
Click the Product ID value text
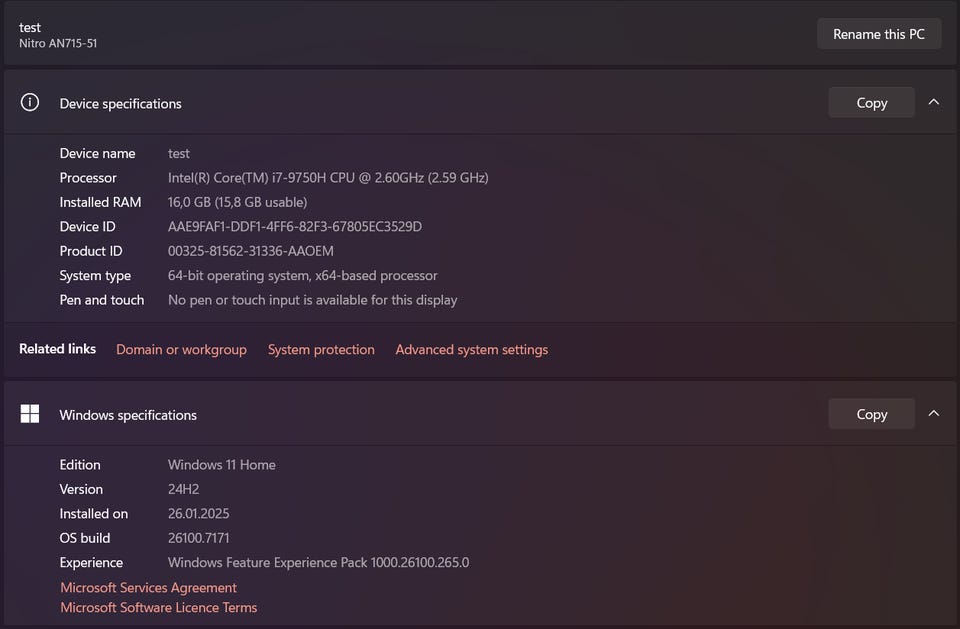click(x=251, y=251)
